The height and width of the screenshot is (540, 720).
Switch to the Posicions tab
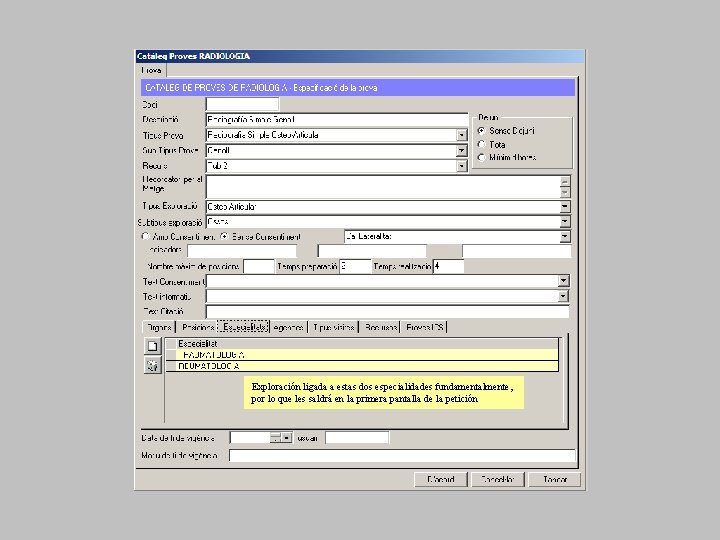[197, 327]
